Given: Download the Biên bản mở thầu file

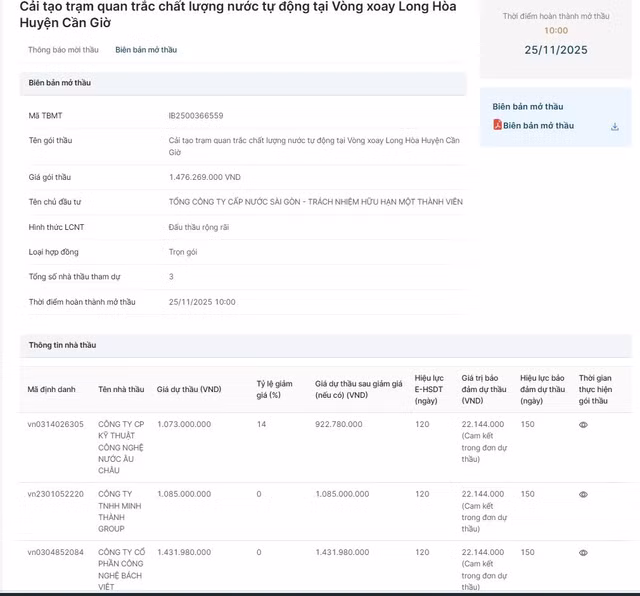Looking at the screenshot, I should pyautogui.click(x=615, y=127).
